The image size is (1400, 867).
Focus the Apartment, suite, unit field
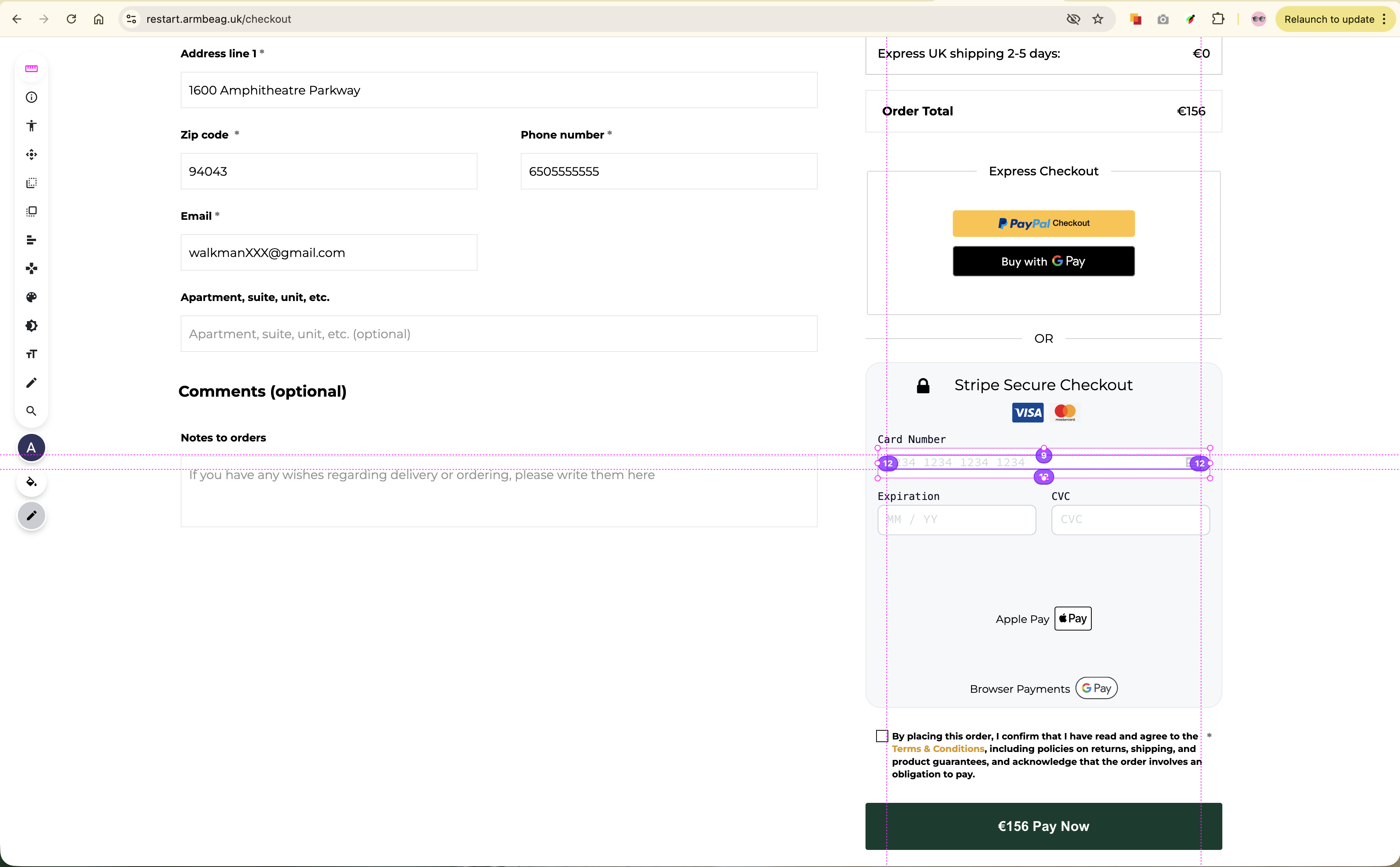tap(499, 334)
